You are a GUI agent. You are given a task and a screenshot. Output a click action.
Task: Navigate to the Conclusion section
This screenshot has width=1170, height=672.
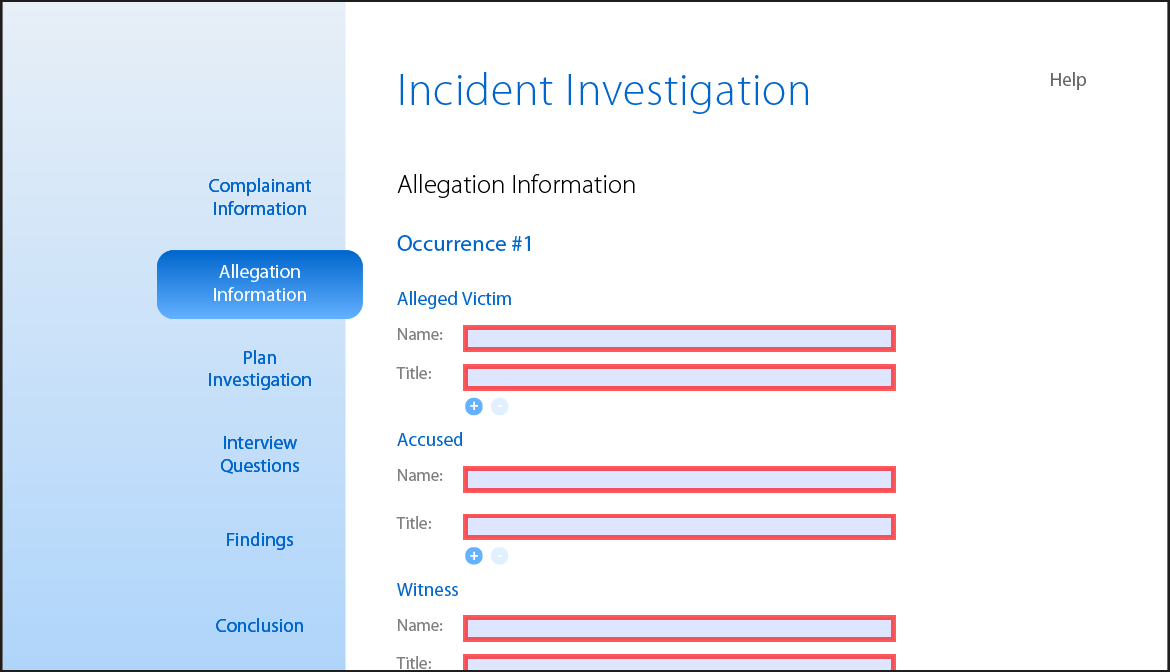click(259, 626)
